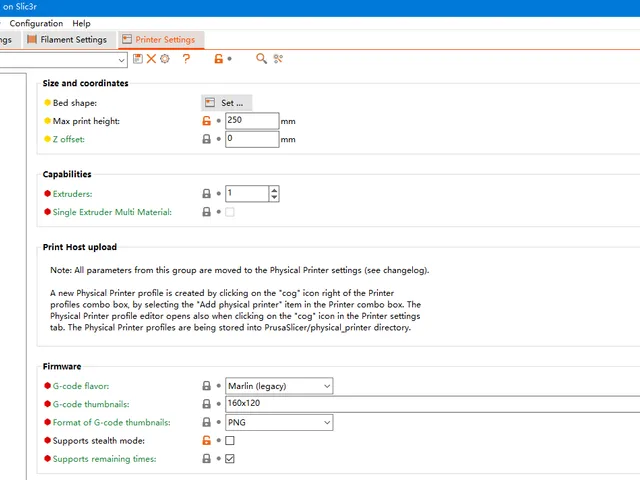The height and width of the screenshot is (480, 640).
Task: Click lock icon for G-code flavor
Action: tap(207, 386)
